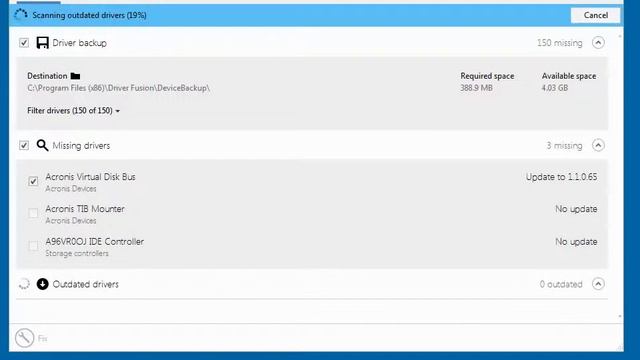Click the Driver backup section title

click(x=80, y=43)
